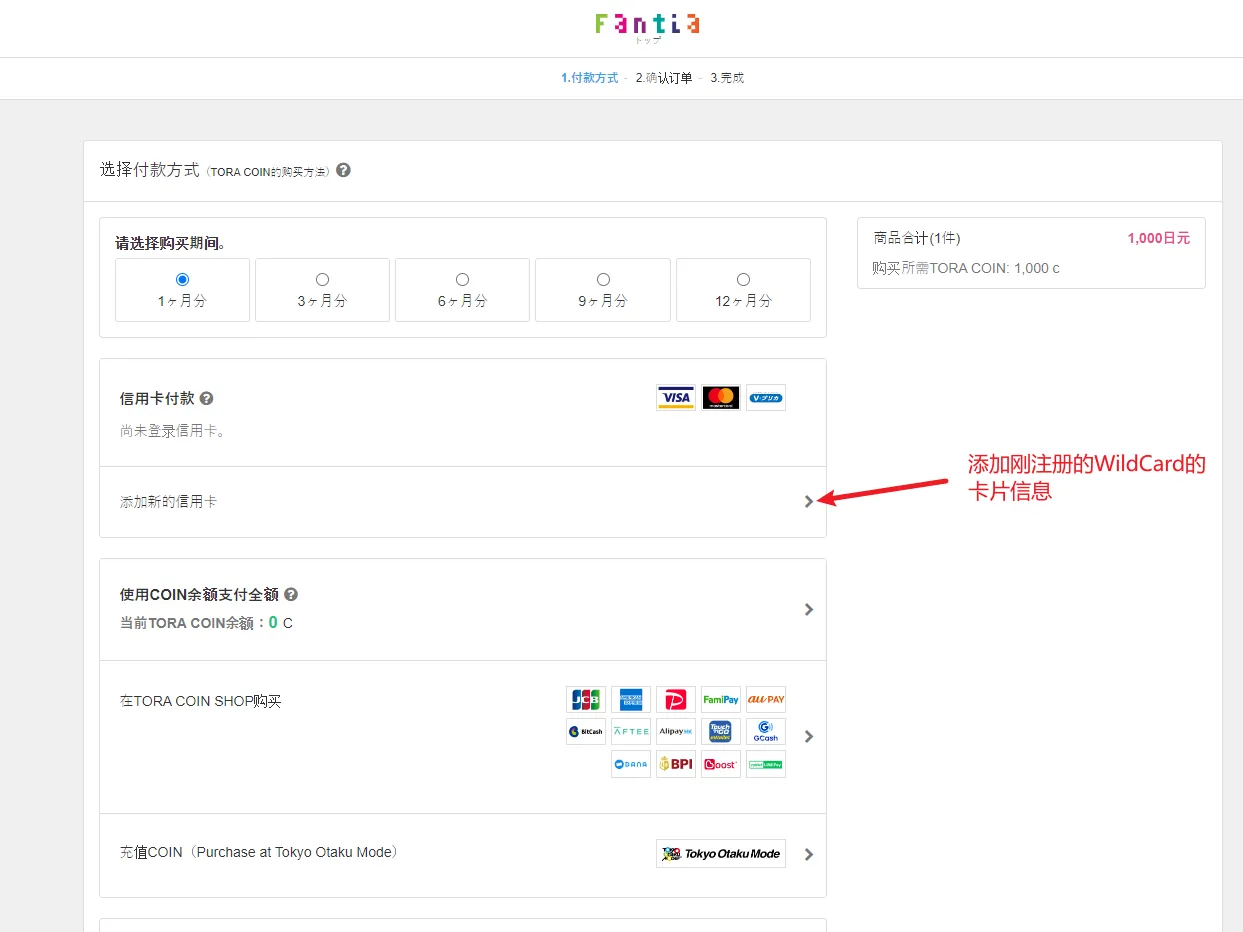Click the help icon beside 选择付款方式
1243x932 pixels.
tap(343, 170)
